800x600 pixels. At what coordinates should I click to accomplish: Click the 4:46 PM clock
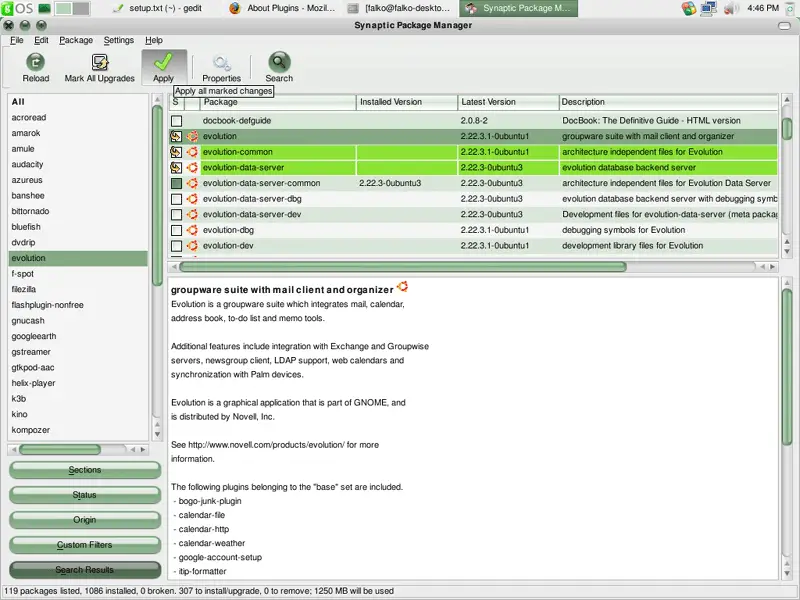point(763,8)
